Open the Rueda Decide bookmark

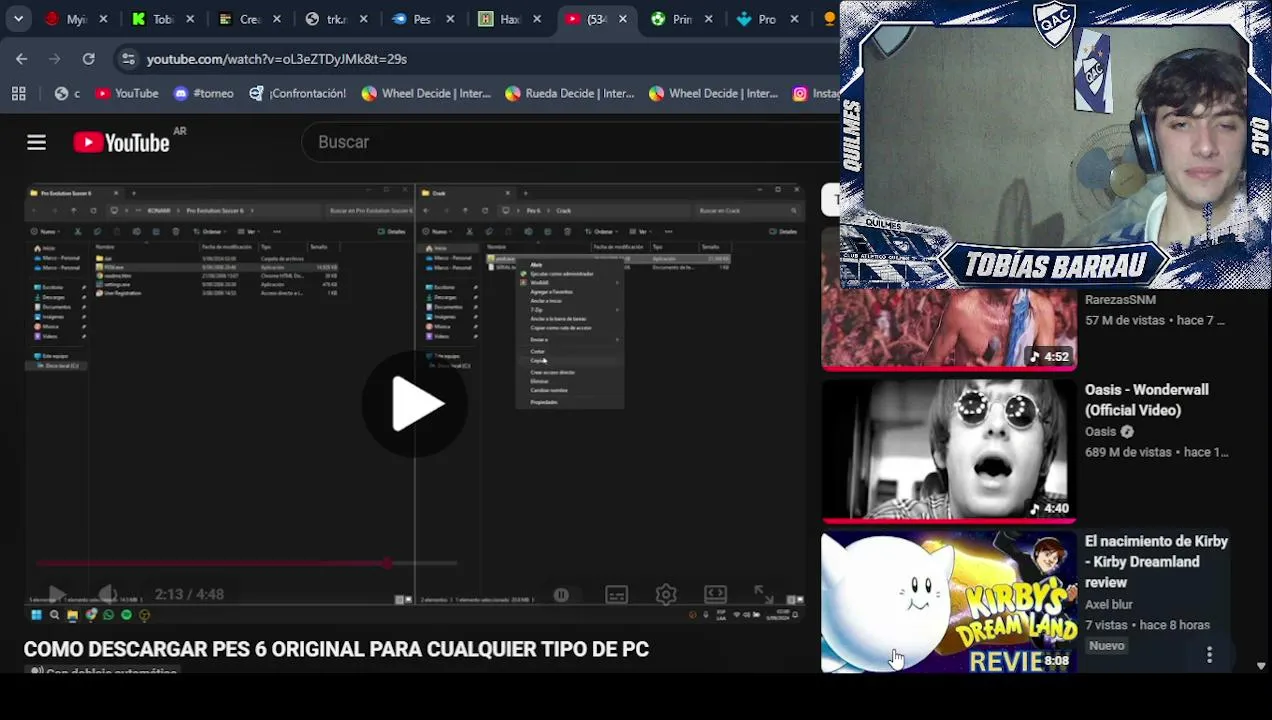tap(570, 93)
